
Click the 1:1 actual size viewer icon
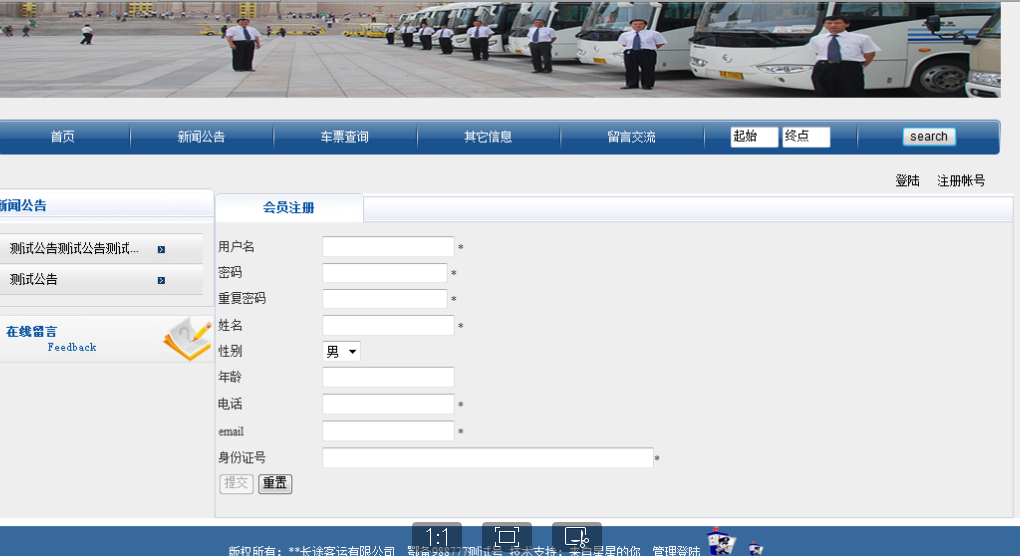pos(437,538)
